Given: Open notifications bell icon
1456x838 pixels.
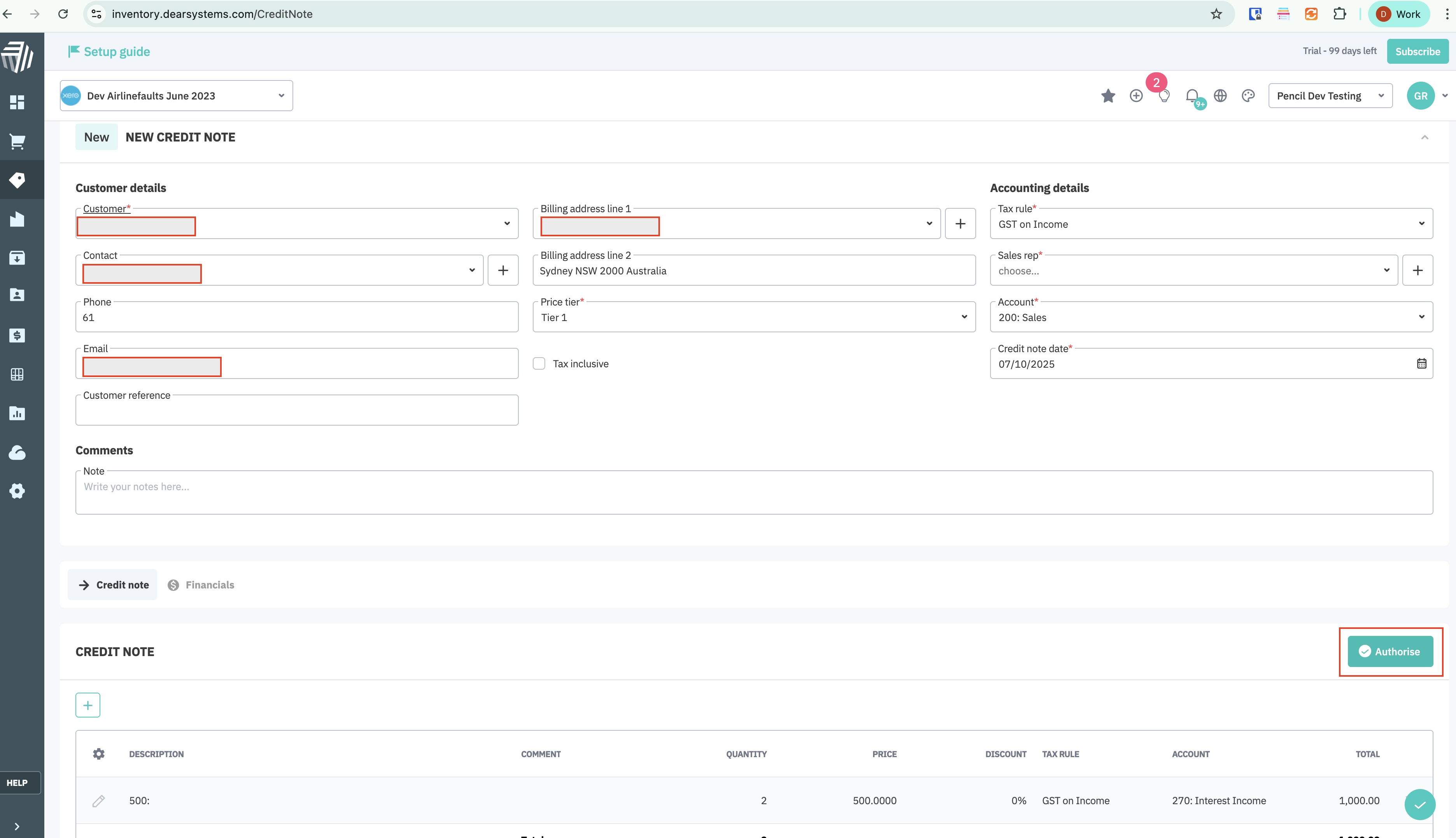Looking at the screenshot, I should coord(1192,96).
